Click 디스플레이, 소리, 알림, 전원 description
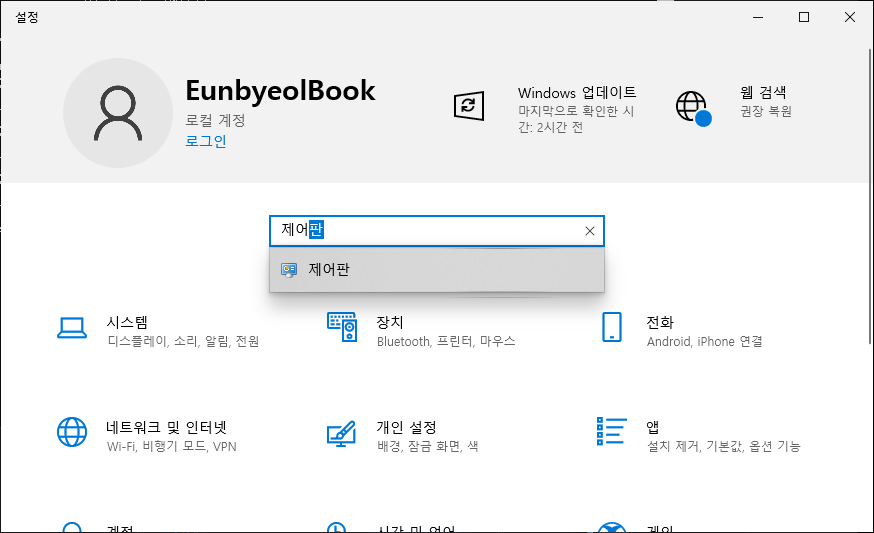The width and height of the screenshot is (874, 533). click(183, 341)
